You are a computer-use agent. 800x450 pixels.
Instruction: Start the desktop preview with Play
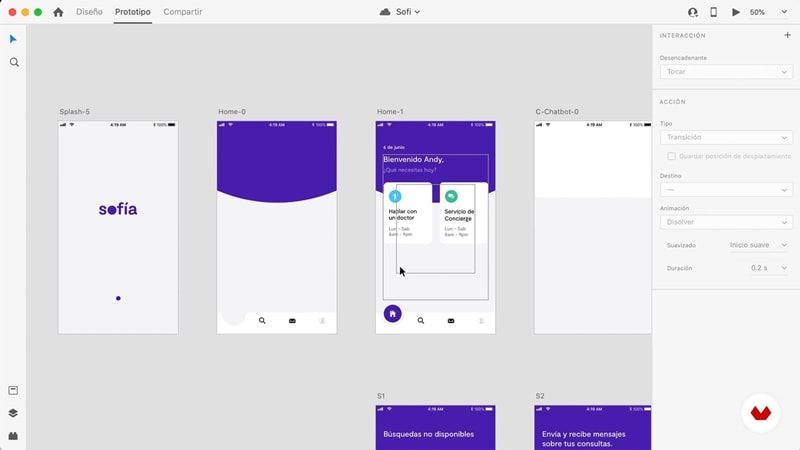point(736,12)
